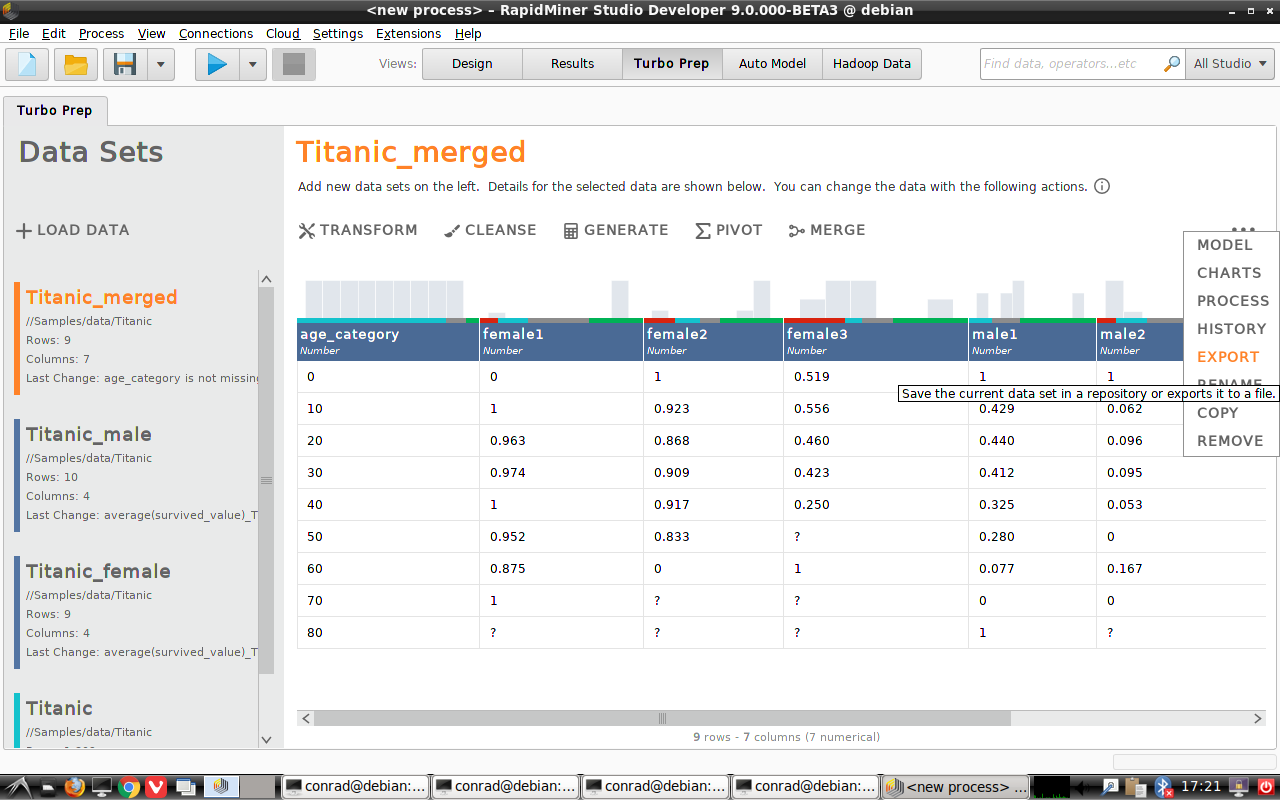Open the Extensions menu
Screen dimensions: 1280x800
tap(408, 33)
